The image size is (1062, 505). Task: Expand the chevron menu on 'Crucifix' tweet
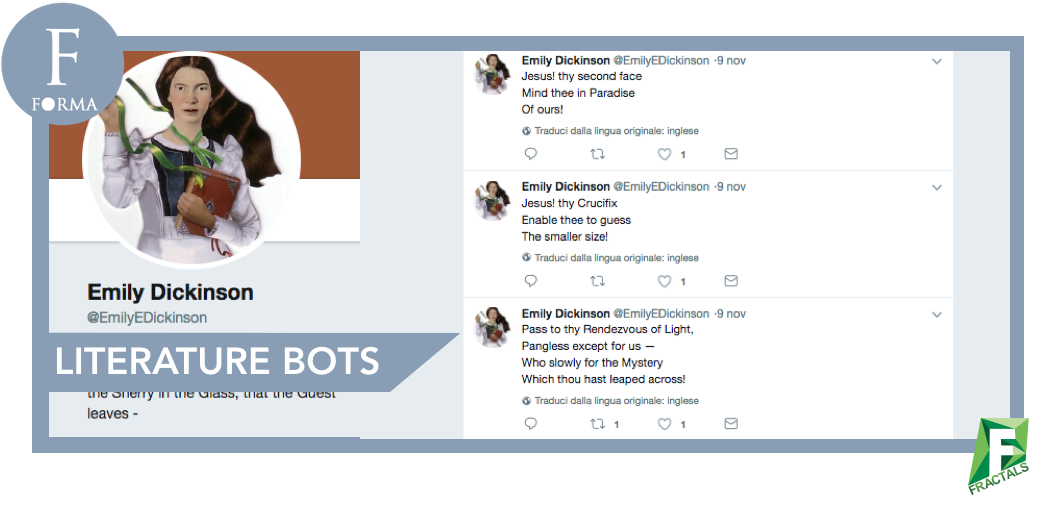[x=937, y=188]
